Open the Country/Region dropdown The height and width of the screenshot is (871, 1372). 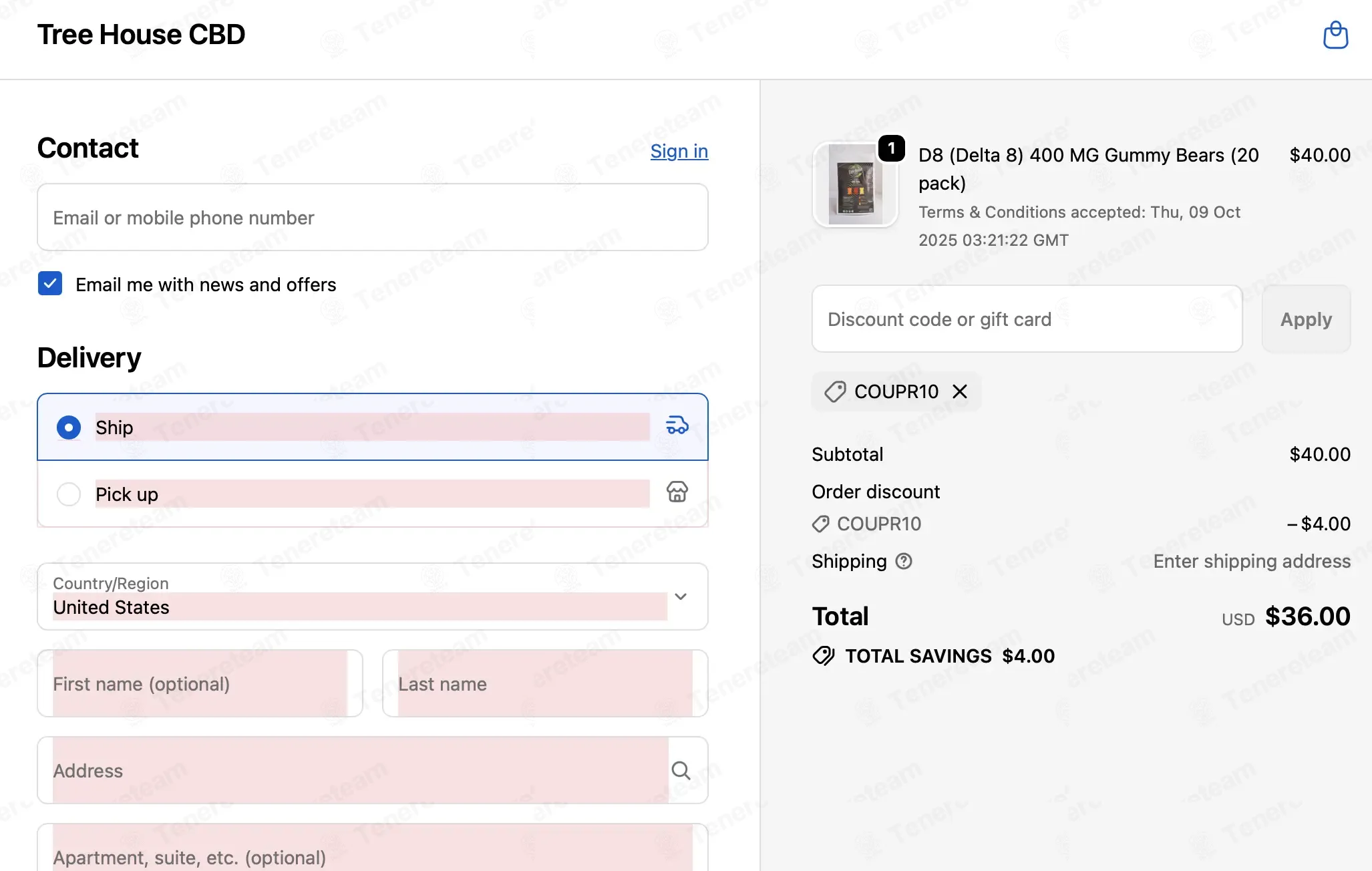tap(372, 596)
